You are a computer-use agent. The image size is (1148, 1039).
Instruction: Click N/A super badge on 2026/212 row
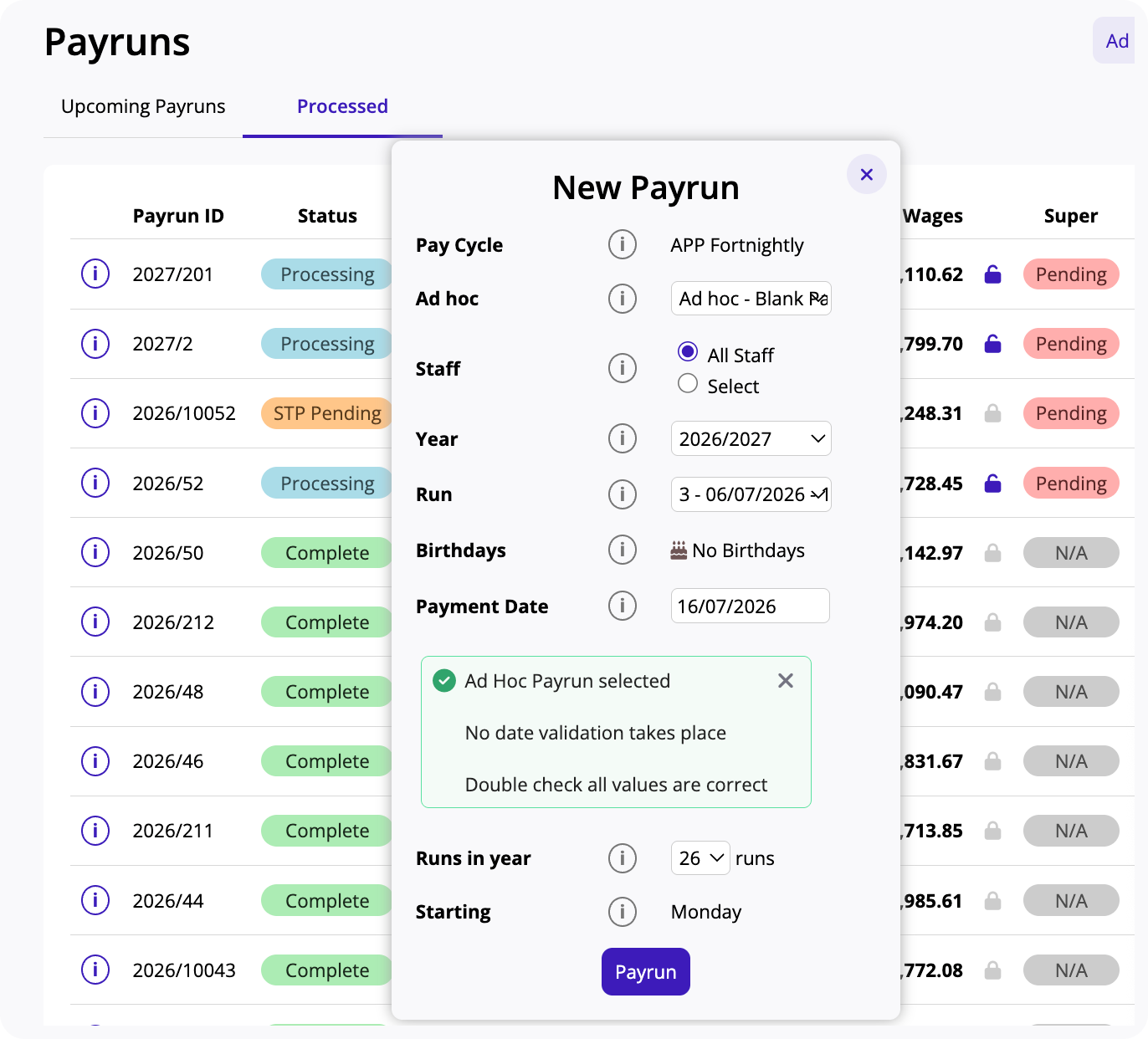(x=1071, y=622)
